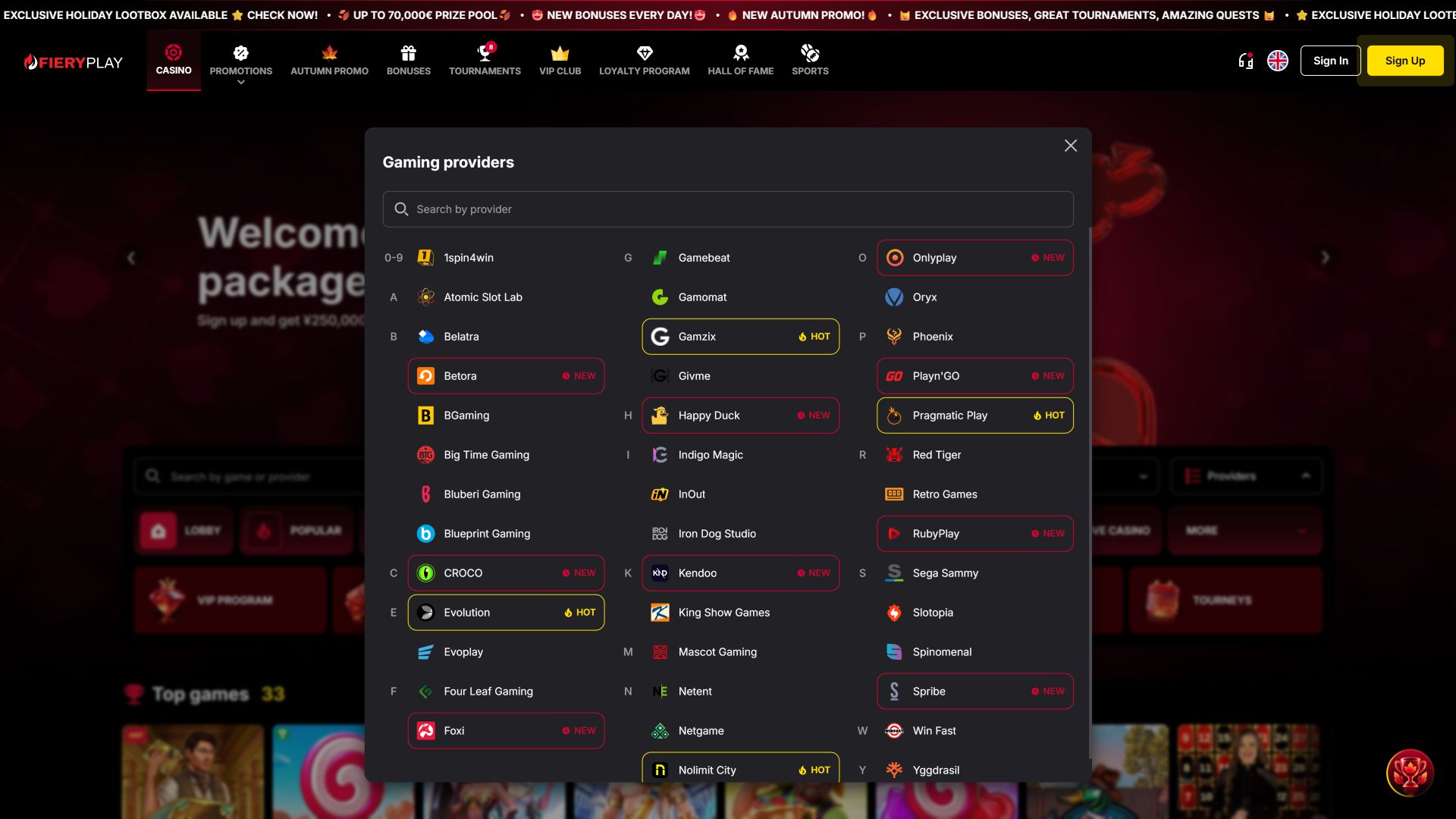Select the Gamzix HOT provider
Screen dimensions: 1456x819
click(740, 337)
